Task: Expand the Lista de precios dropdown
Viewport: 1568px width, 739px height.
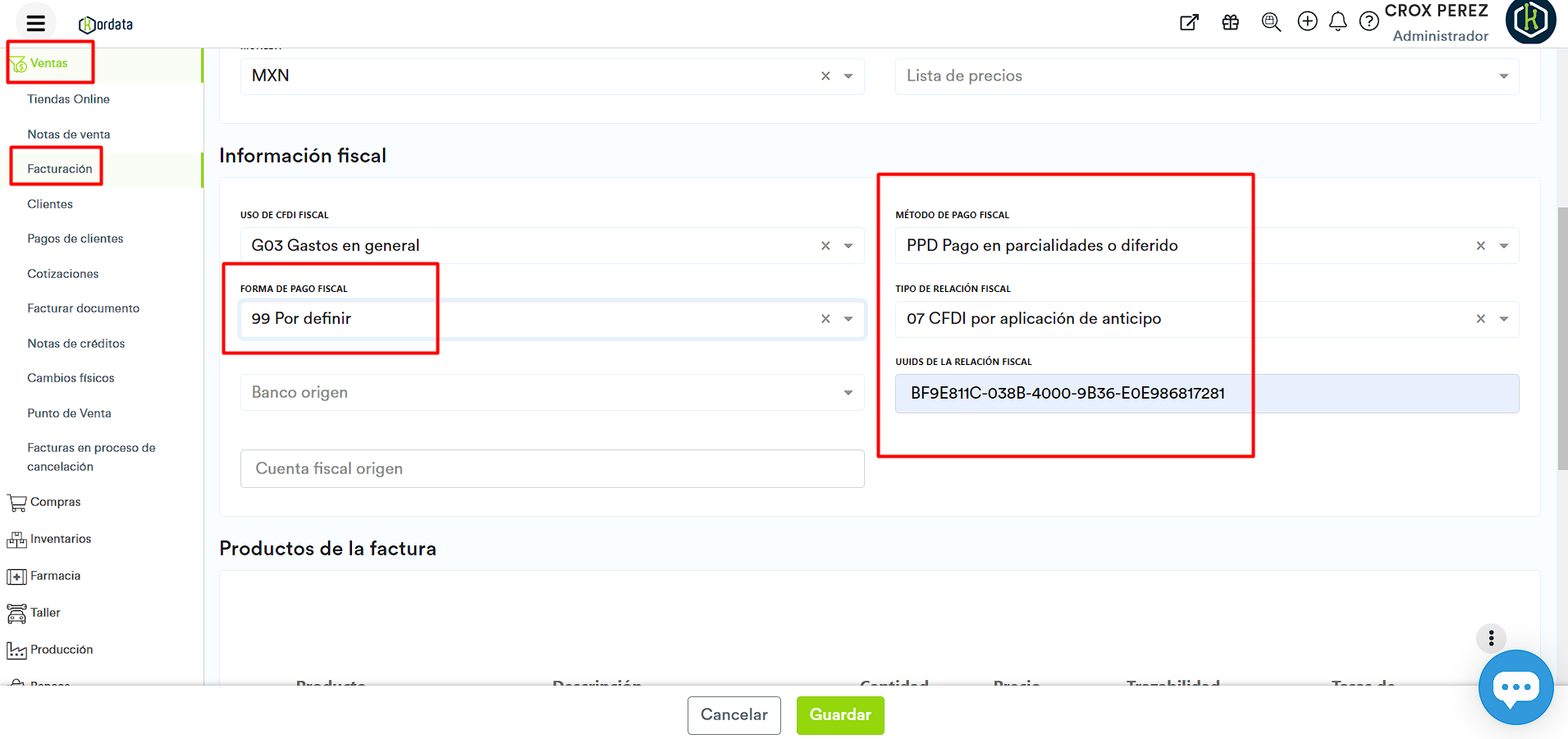Action: [1503, 76]
